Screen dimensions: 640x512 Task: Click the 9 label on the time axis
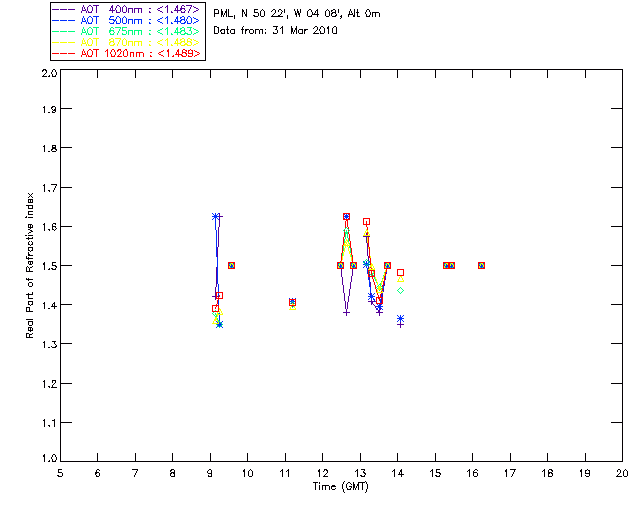[210, 473]
